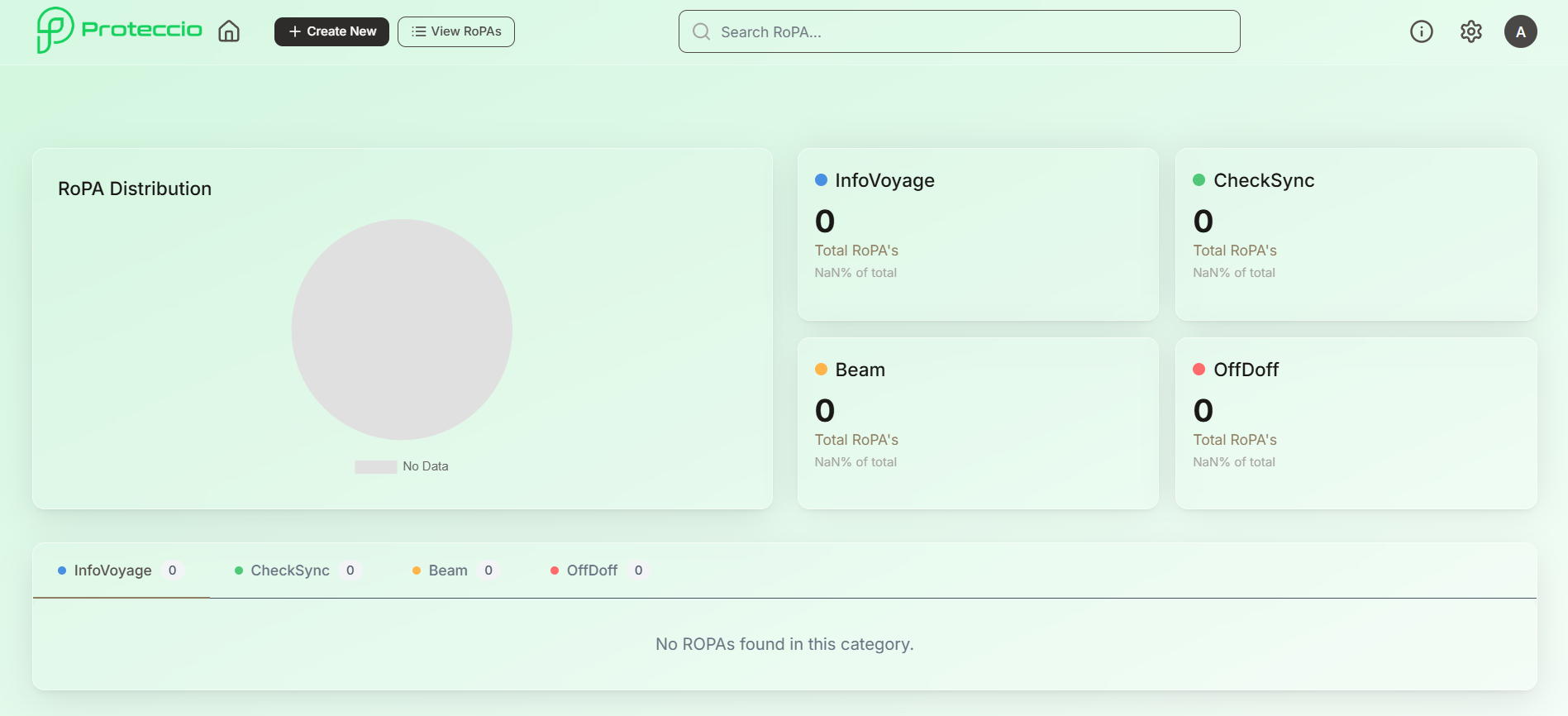Select the OffDoff tab

tap(592, 570)
